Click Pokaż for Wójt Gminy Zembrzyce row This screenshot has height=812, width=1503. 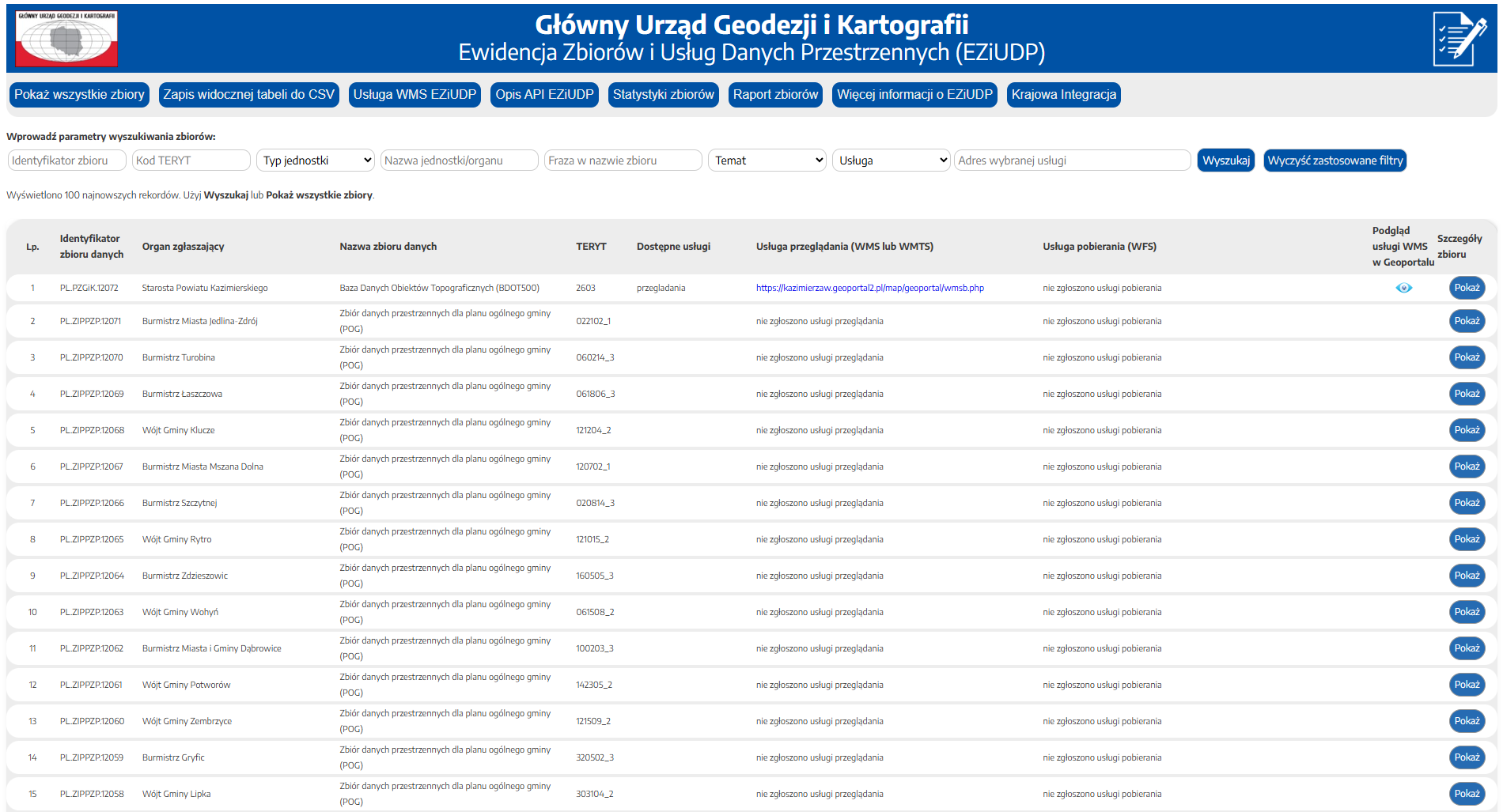(1467, 721)
